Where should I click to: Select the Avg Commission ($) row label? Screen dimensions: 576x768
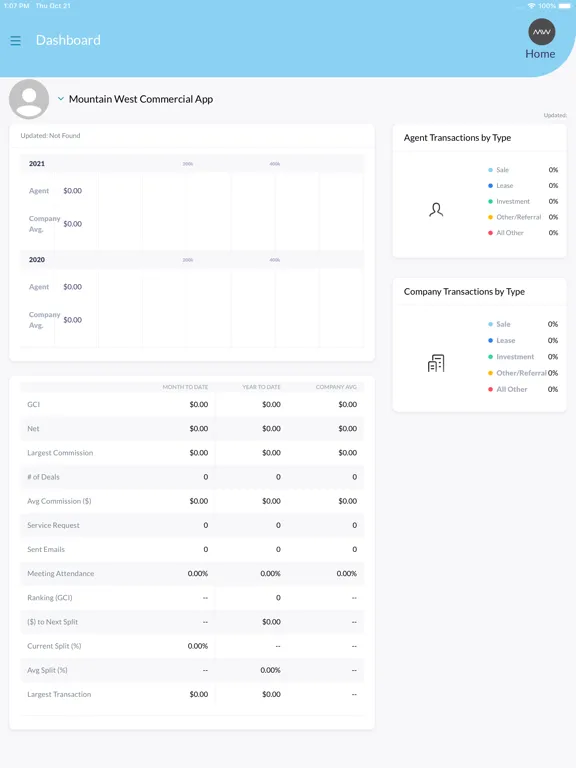coord(59,501)
